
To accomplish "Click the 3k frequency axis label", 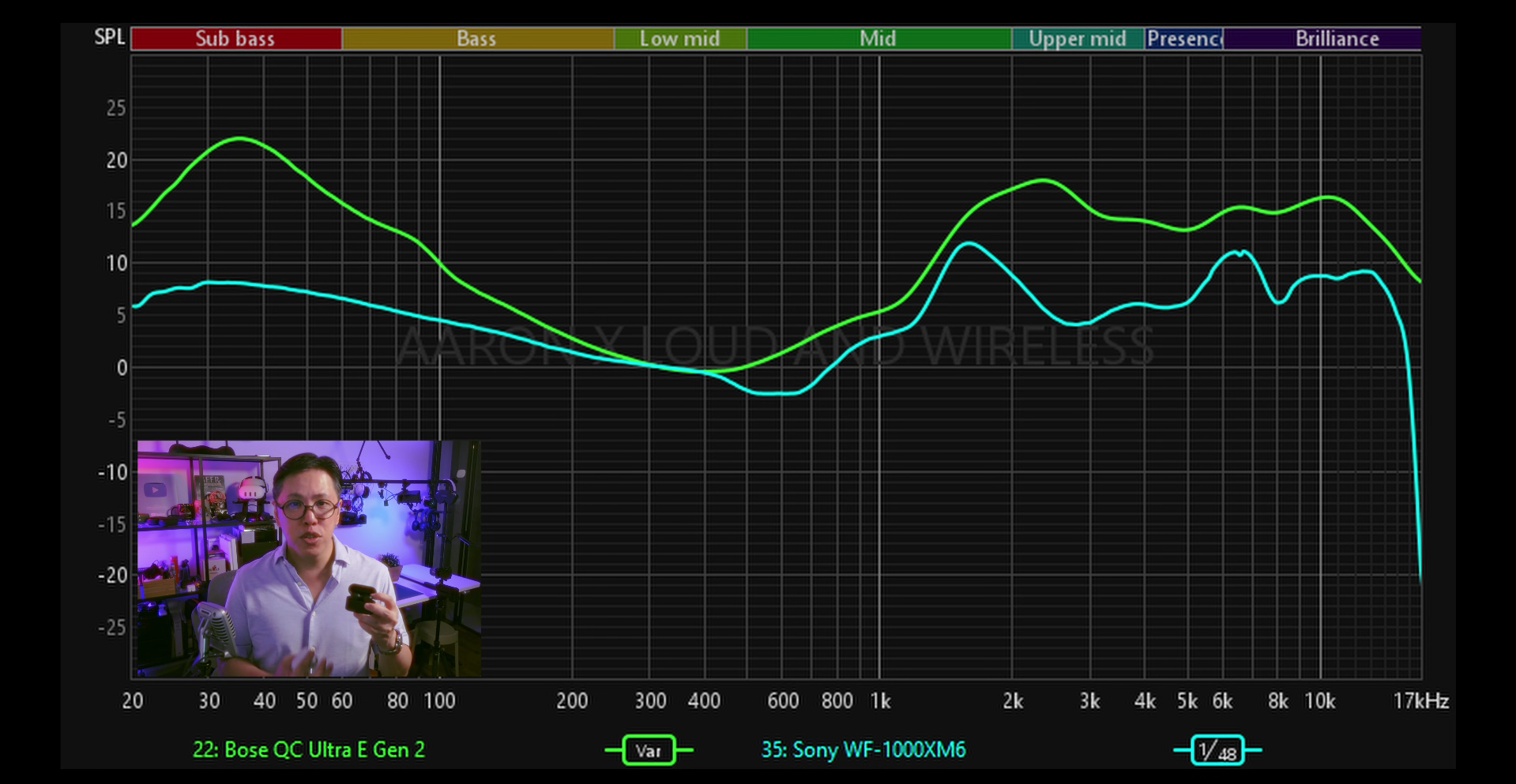I will click(x=1090, y=701).
